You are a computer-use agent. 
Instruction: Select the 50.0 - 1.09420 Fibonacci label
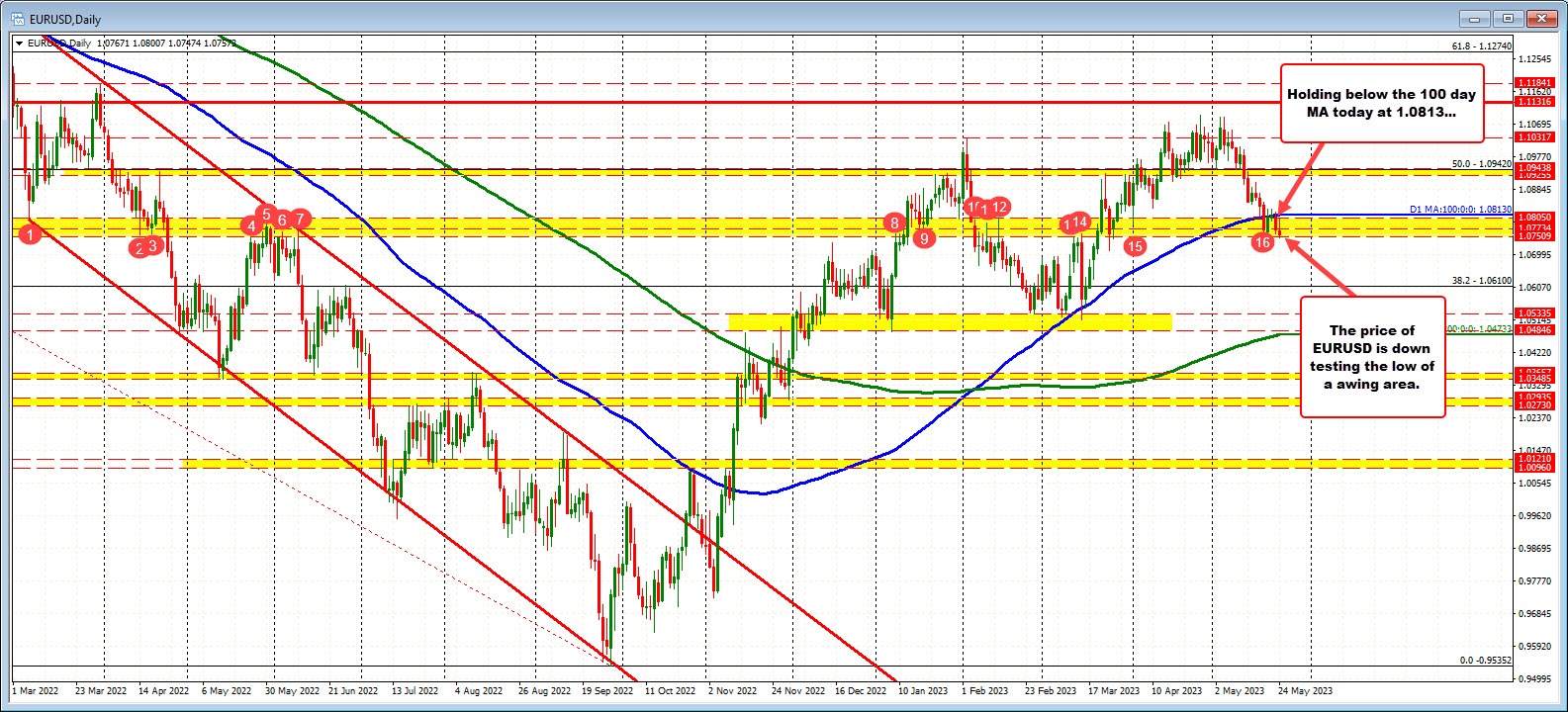1481,163
